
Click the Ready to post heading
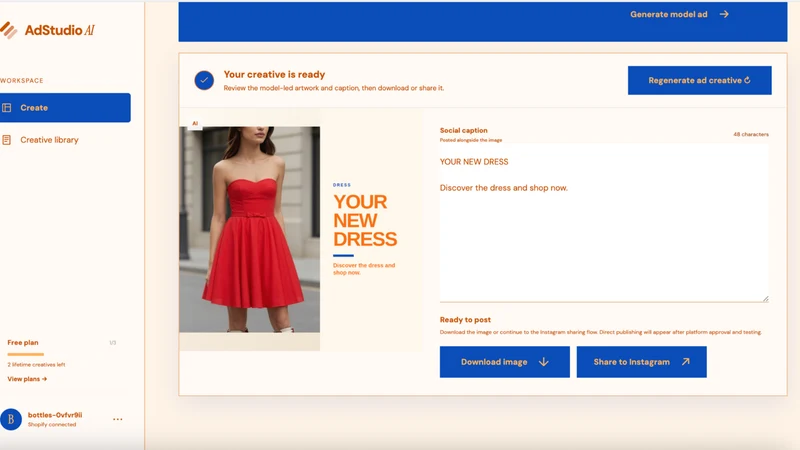[x=465, y=320]
